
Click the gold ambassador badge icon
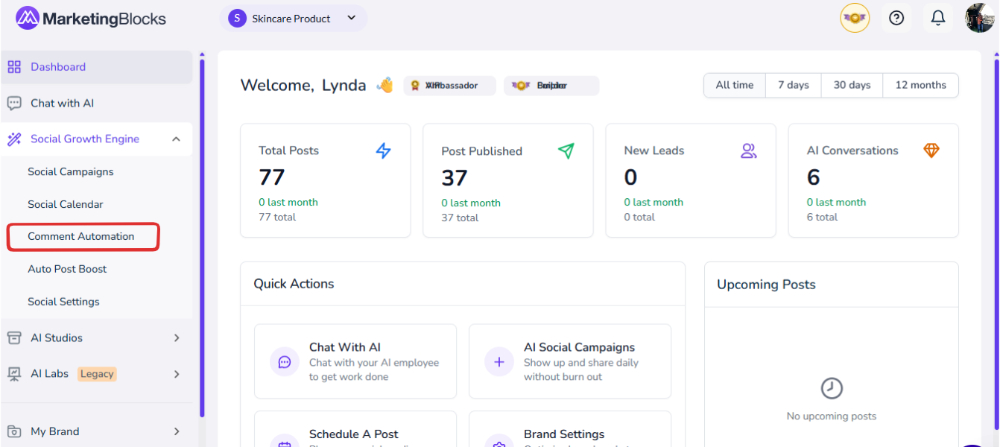tap(854, 18)
